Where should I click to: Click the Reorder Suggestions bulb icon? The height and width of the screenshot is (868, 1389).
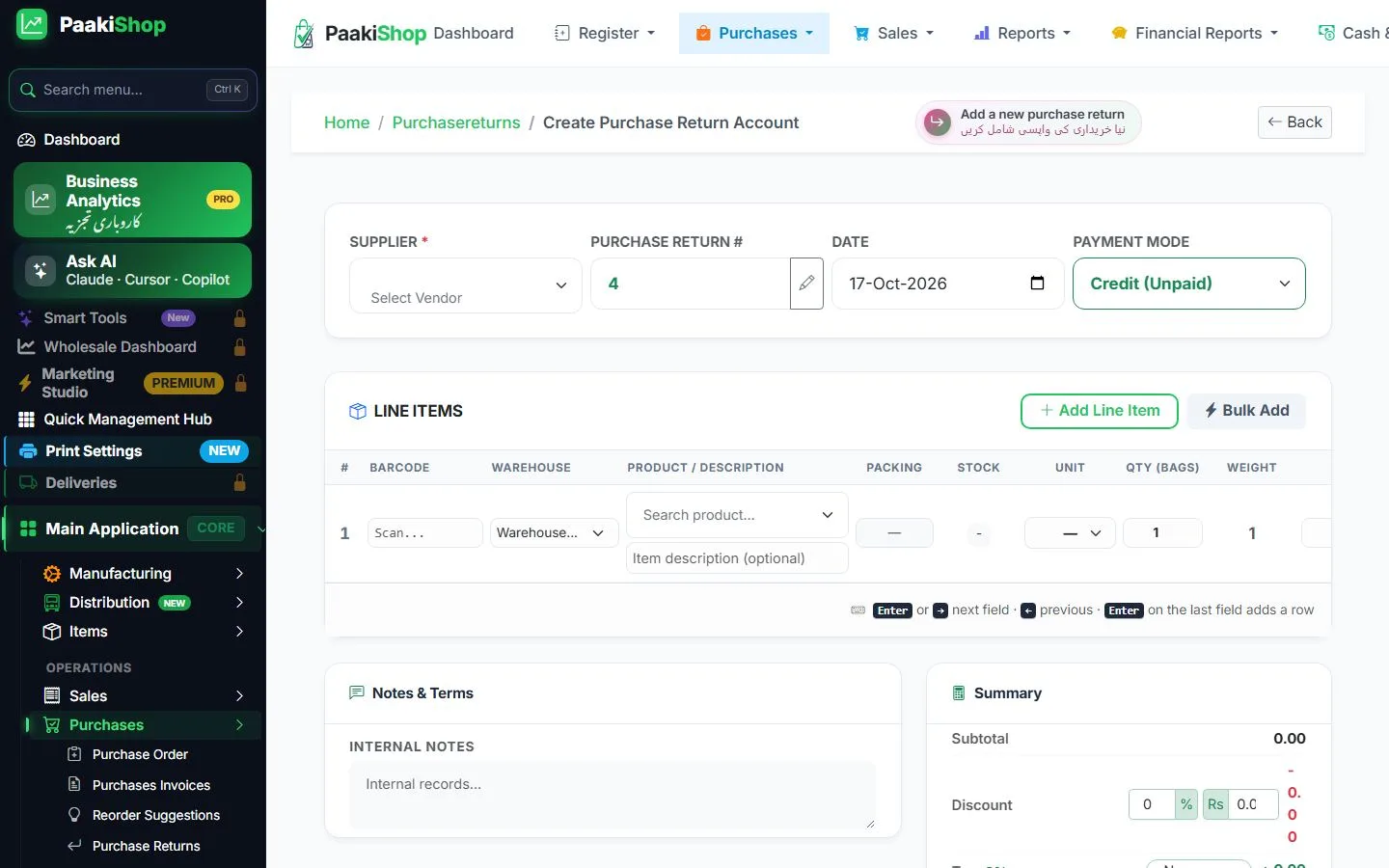pyautogui.click(x=74, y=815)
